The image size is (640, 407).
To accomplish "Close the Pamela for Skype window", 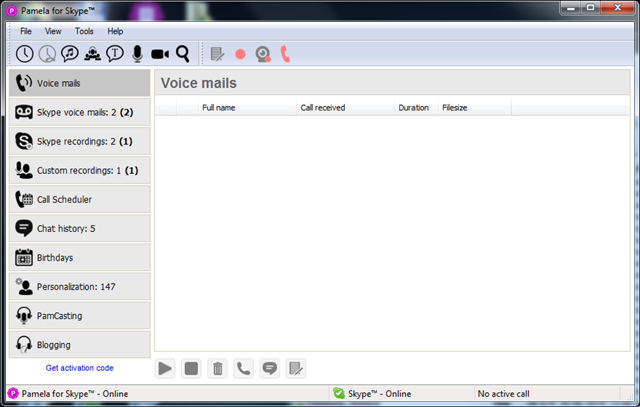I will [x=618, y=8].
